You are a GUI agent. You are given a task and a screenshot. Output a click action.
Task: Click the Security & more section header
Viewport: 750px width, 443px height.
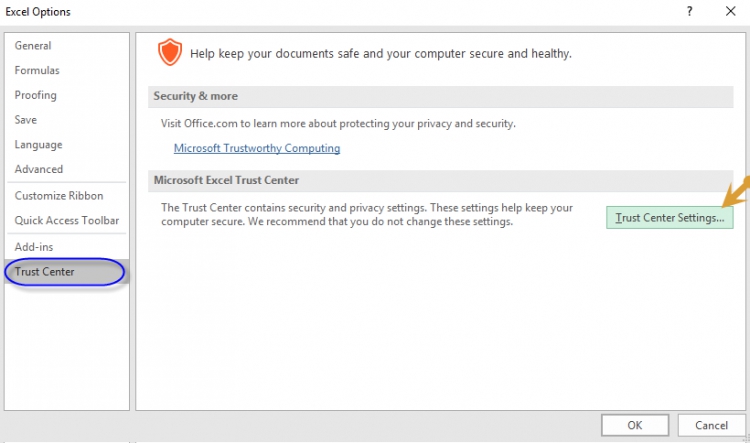click(x=195, y=96)
